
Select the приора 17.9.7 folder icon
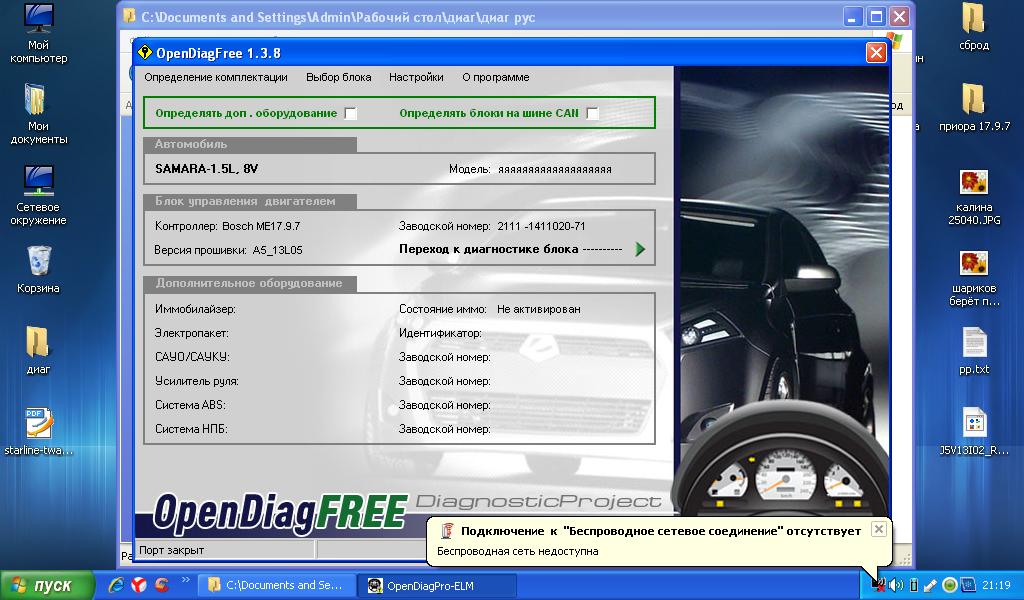click(x=974, y=107)
